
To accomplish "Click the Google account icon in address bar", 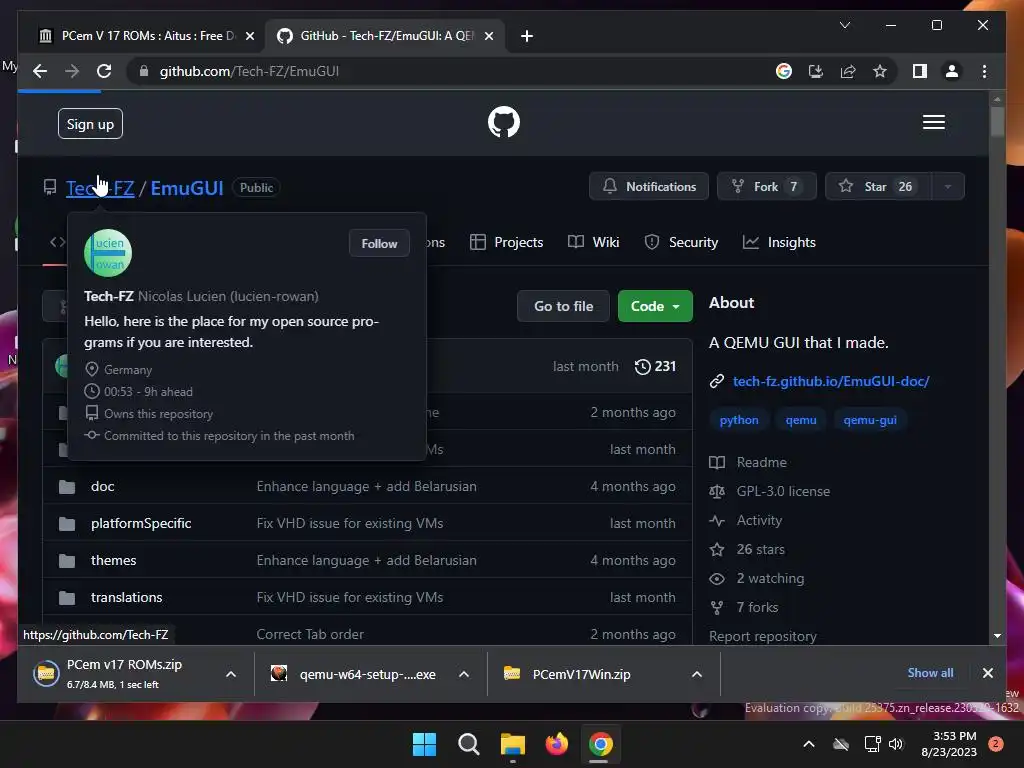I will click(x=784, y=71).
